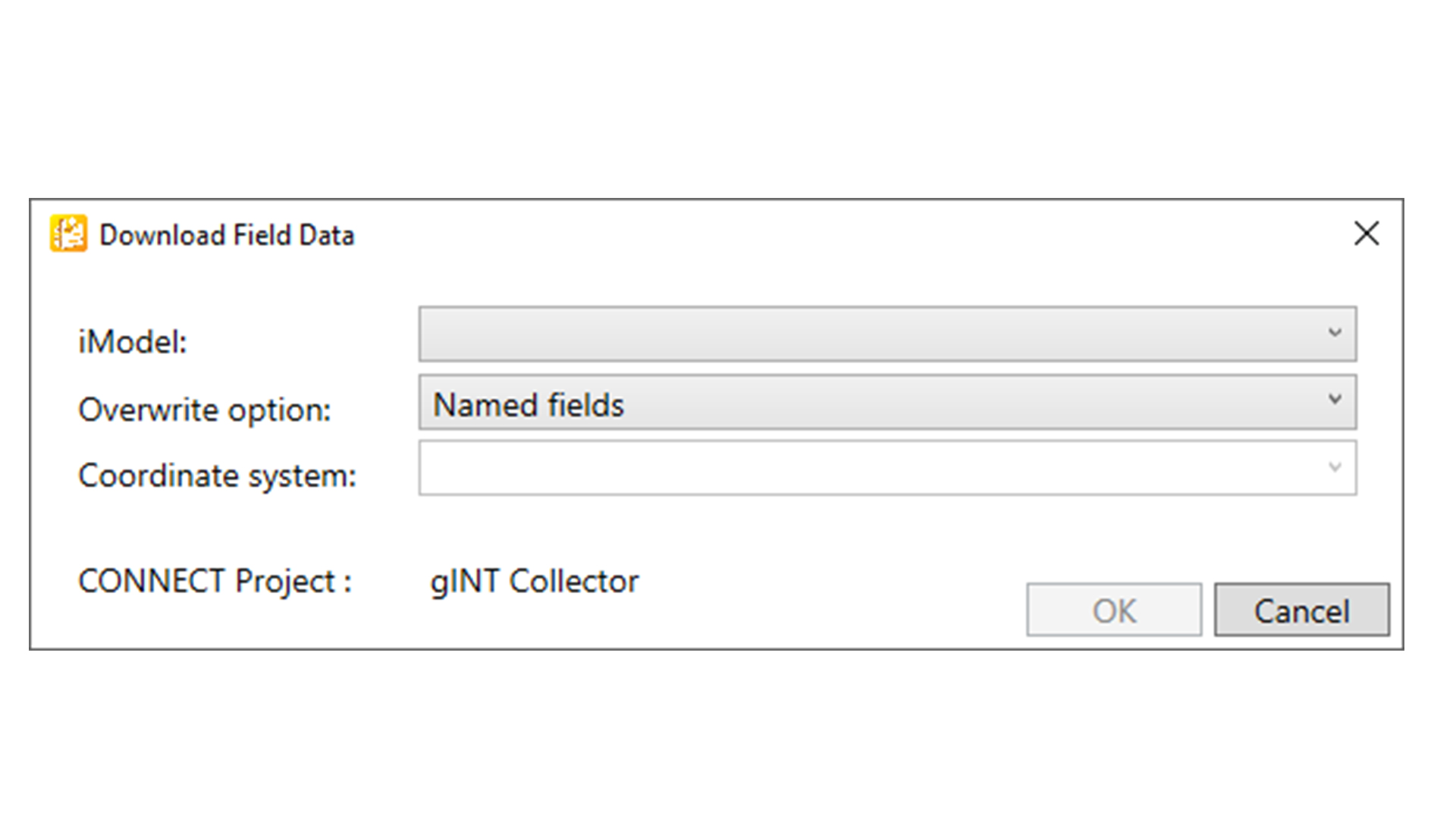Click the 'gINT Collector' project name
Screen dimensions: 1456x819
click(535, 582)
